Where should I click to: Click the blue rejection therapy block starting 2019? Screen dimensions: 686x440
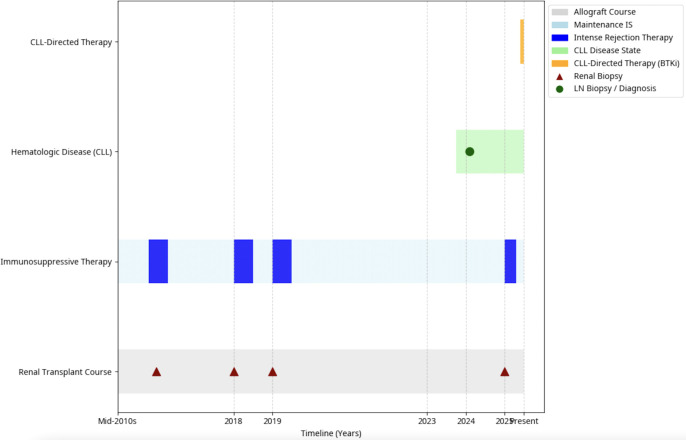[282, 262]
